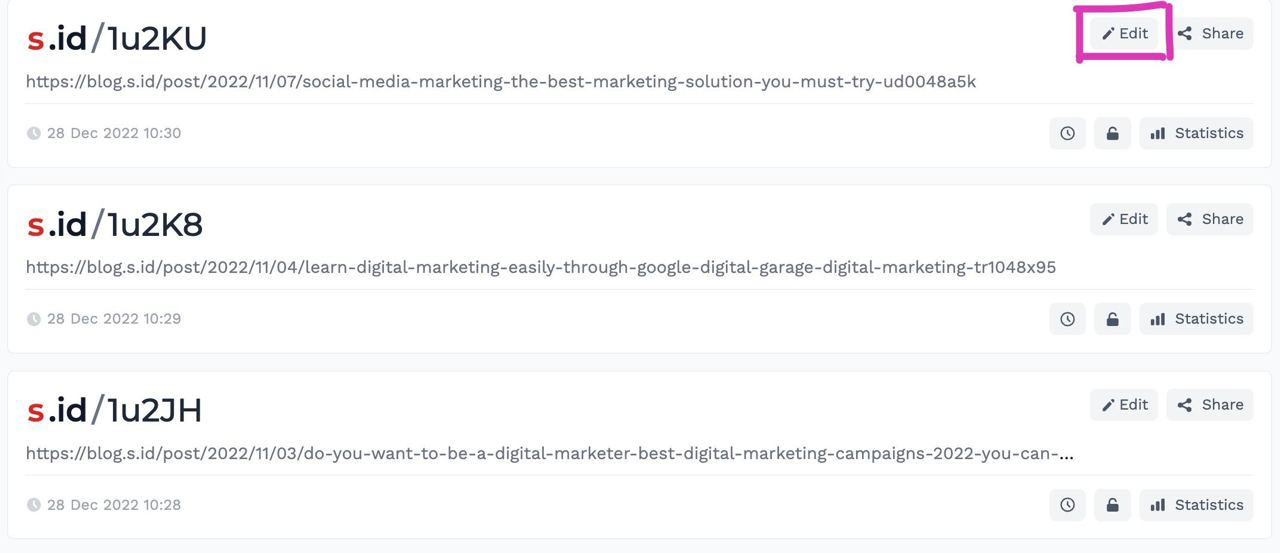This screenshot has width=1280, height=553.
Task: Click the clock icon for s.id/1u2JH
Action: coord(1067,505)
